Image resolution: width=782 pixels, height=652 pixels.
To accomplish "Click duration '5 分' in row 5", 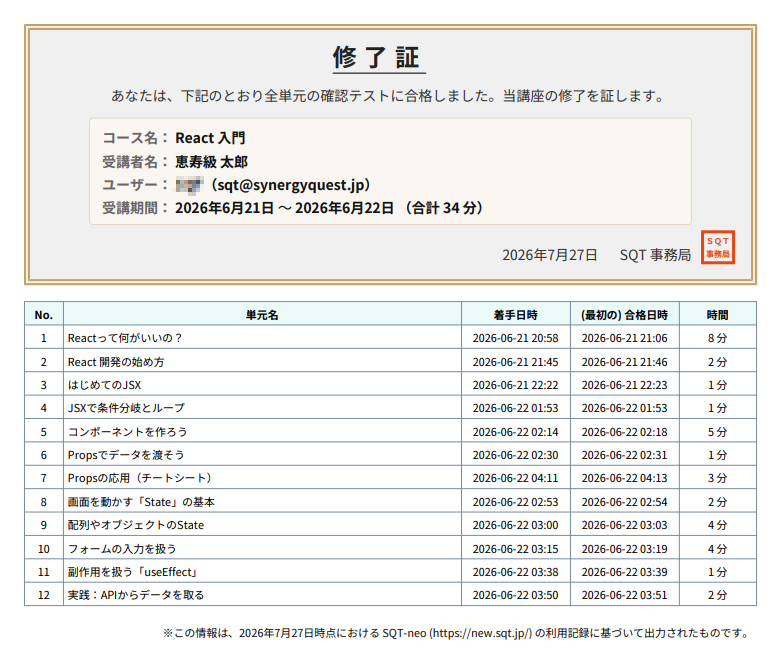I will [x=717, y=432].
